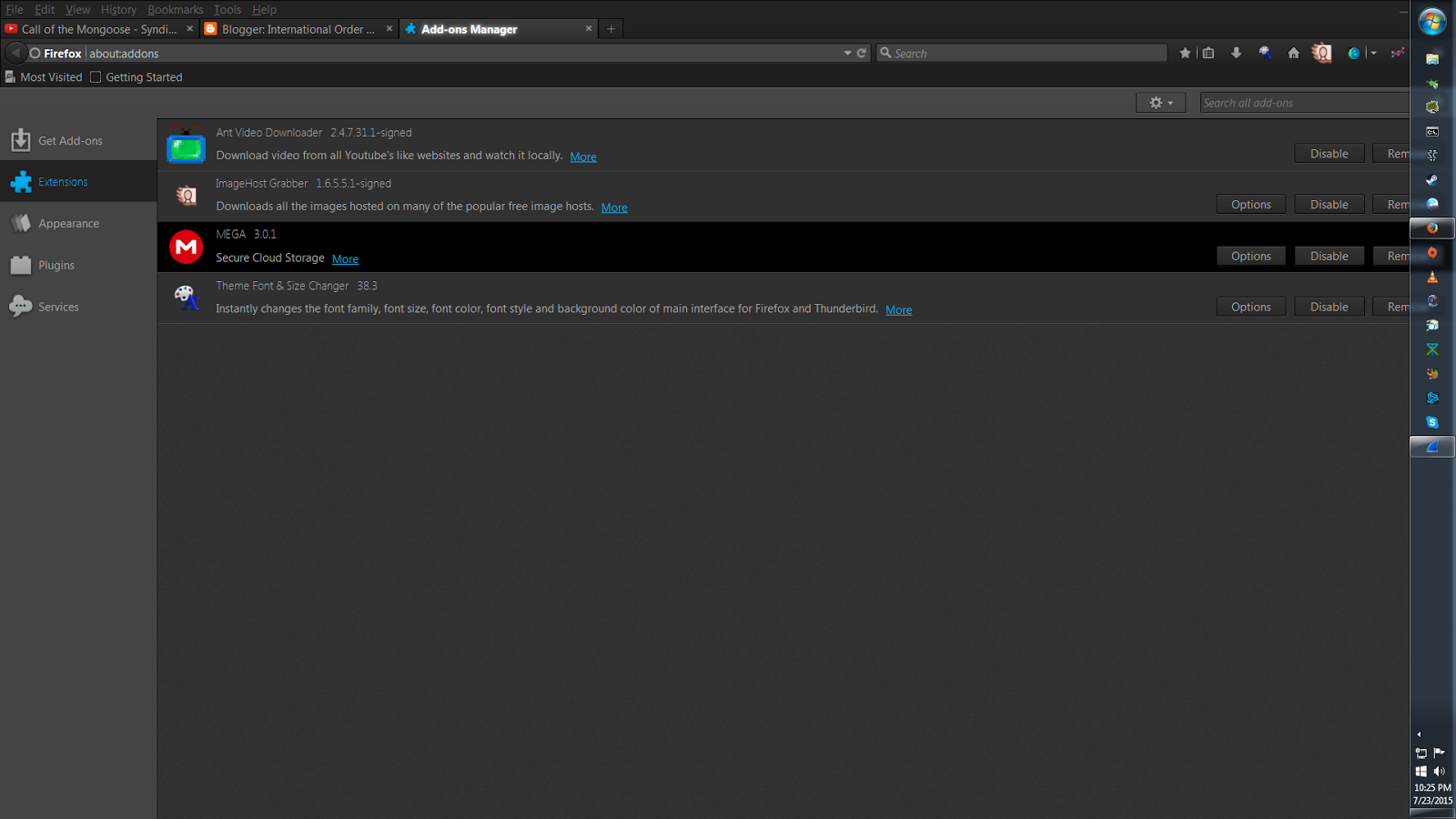Open More link for Ant Video Downloader

[583, 157]
